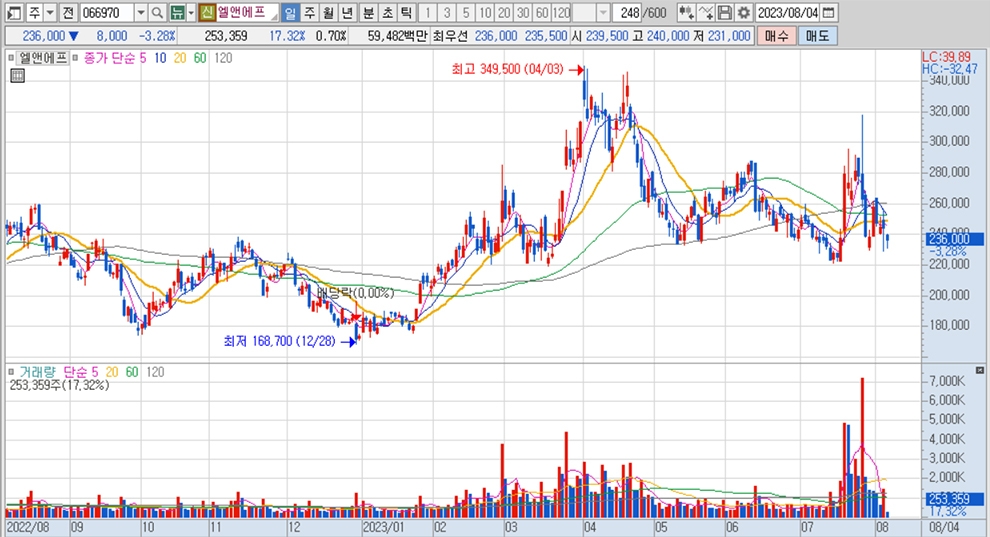Click the window layout icon at top-left
Image resolution: width=990 pixels, height=537 pixels.
[x=13, y=13]
